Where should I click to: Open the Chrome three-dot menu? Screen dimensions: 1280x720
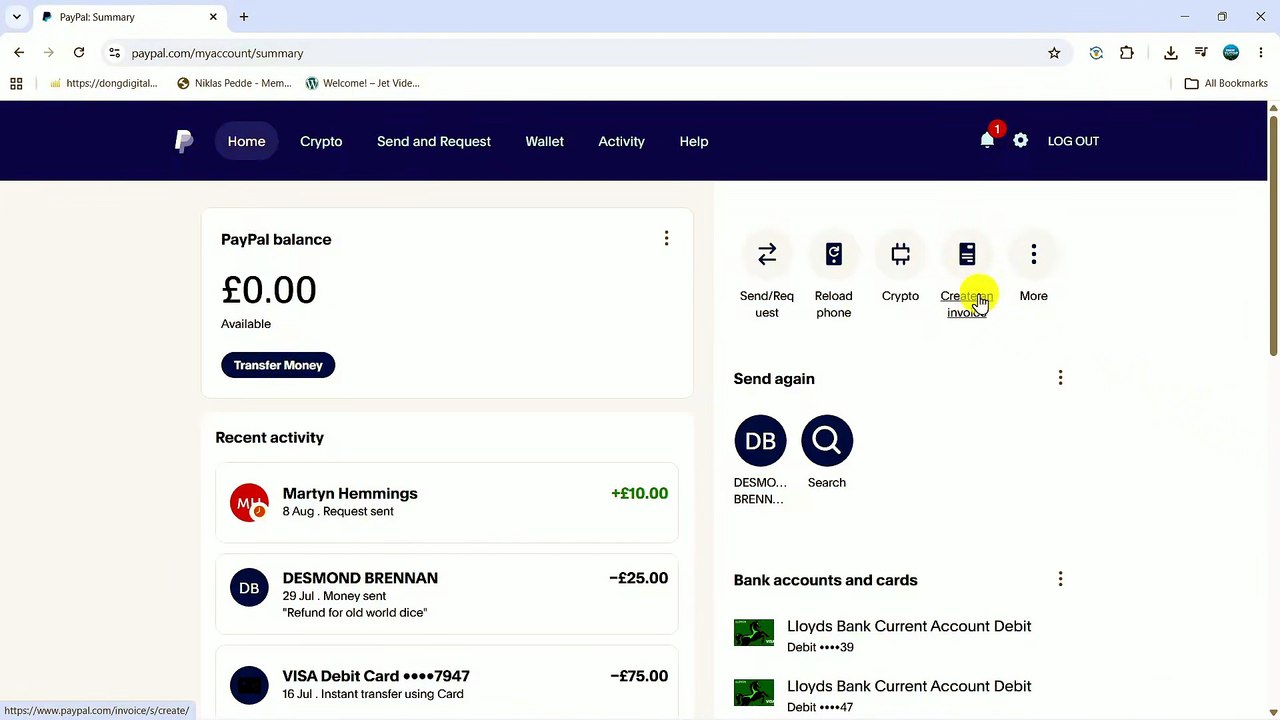tap(1261, 53)
